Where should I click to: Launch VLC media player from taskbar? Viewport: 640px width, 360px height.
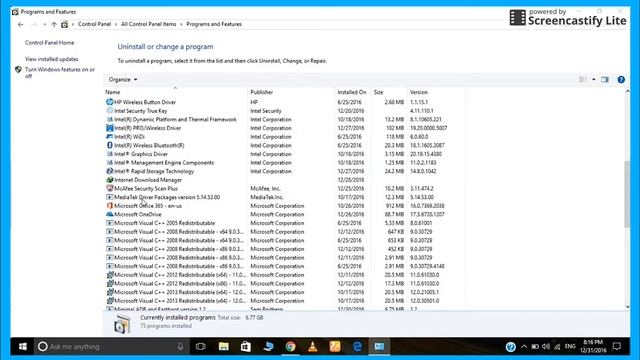tap(313, 347)
